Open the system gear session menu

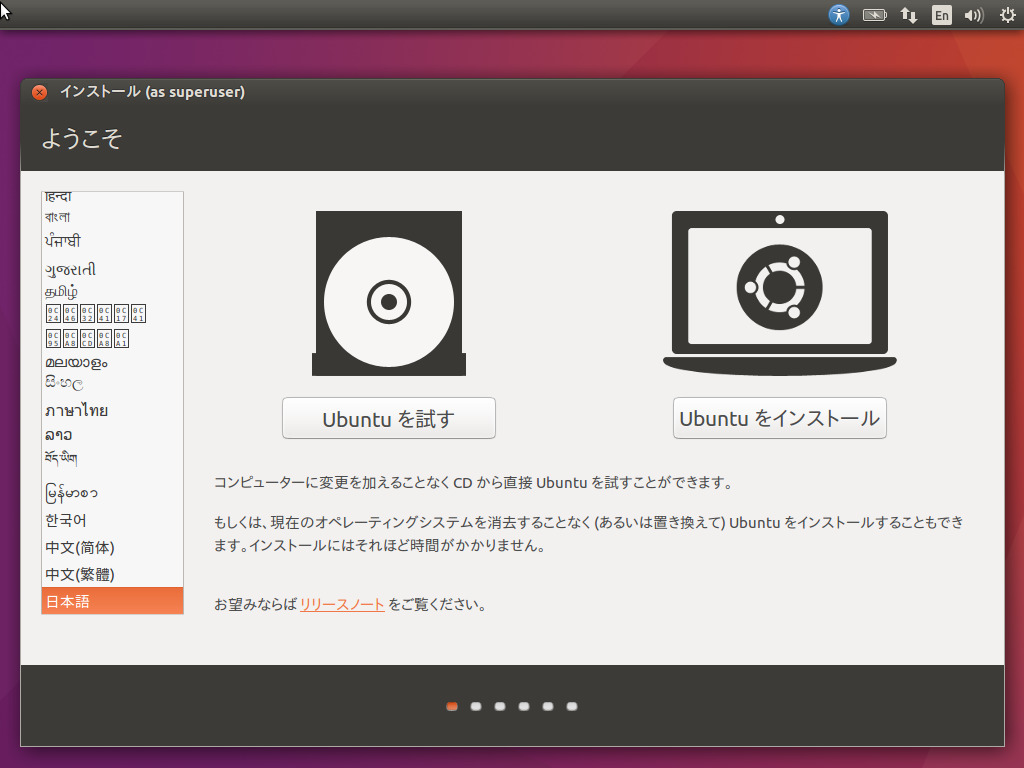coord(1008,14)
